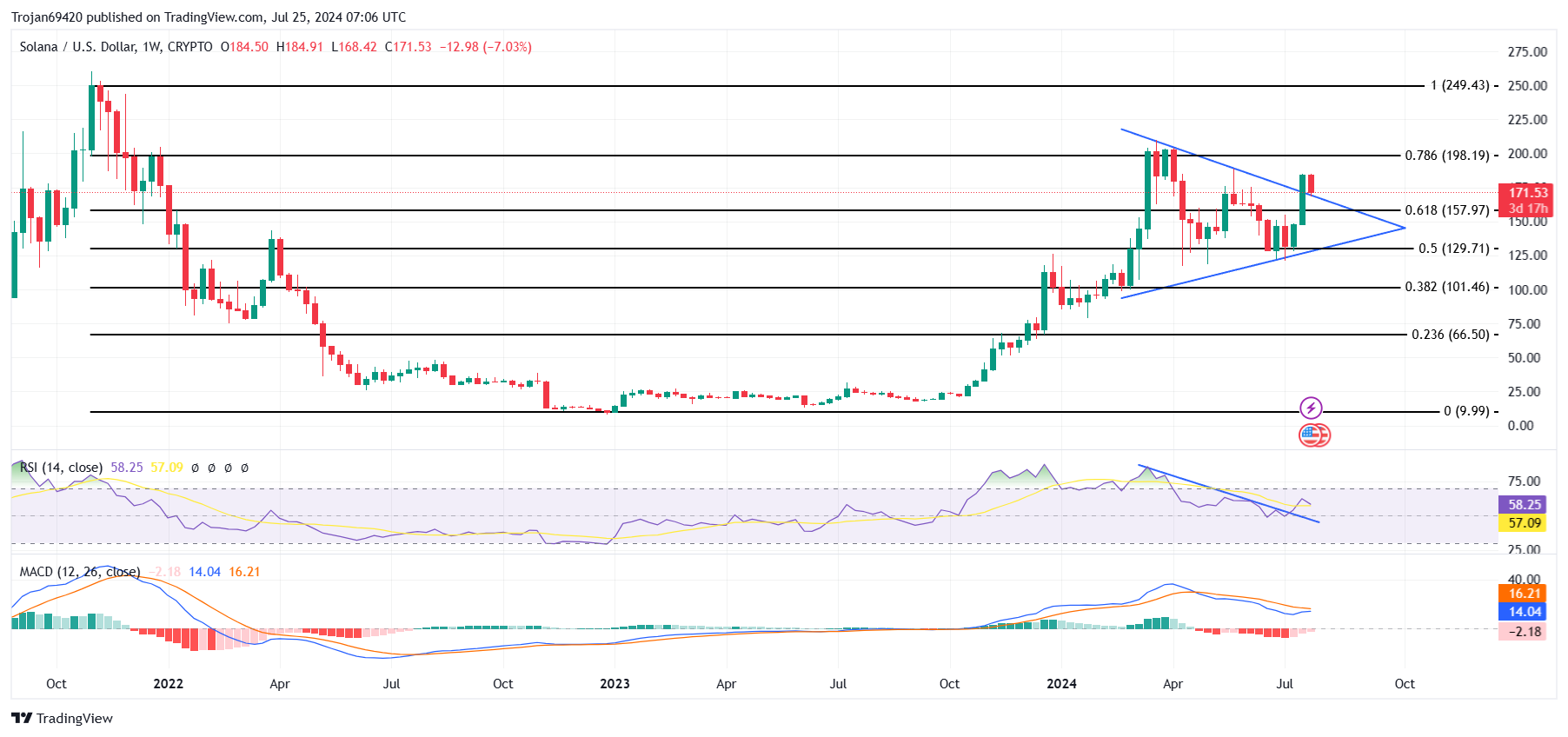Select the Fibonacci label 0.618 (157.97)
Image resolution: width=1568 pixels, height=737 pixels.
pos(1447,210)
